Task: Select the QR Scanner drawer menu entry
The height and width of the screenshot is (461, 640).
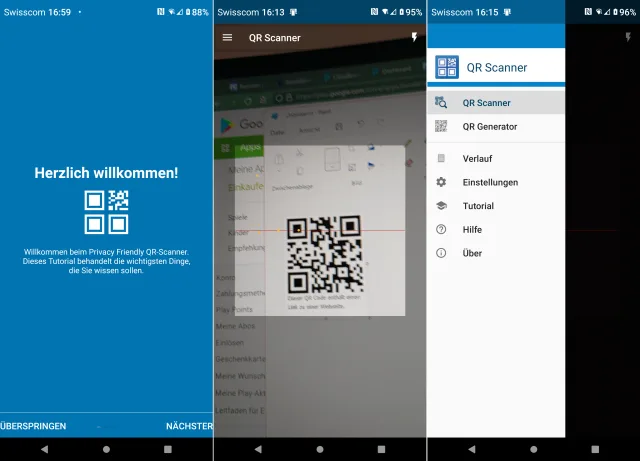Action: (487, 103)
